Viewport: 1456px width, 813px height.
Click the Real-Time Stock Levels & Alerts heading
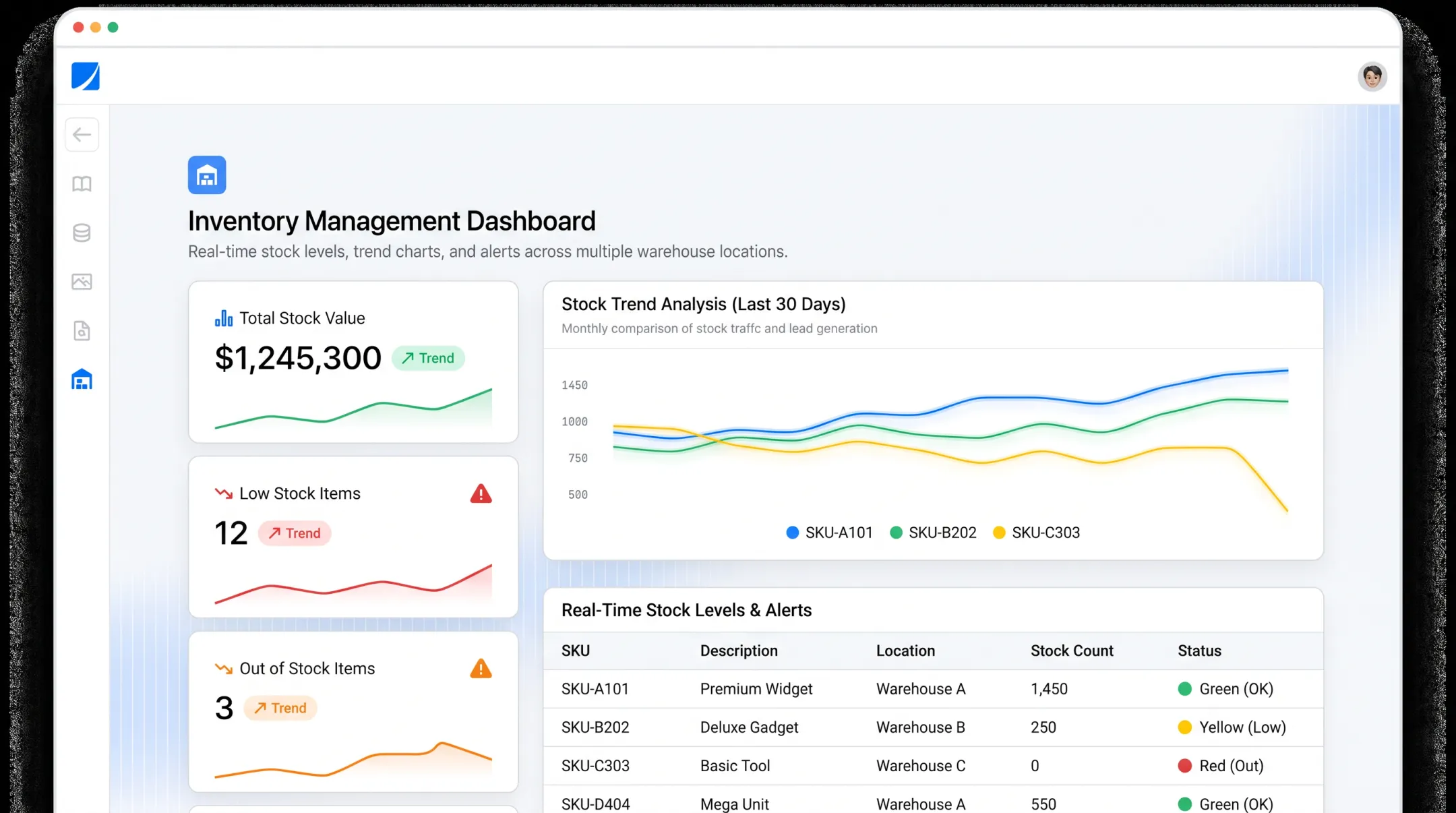686,610
